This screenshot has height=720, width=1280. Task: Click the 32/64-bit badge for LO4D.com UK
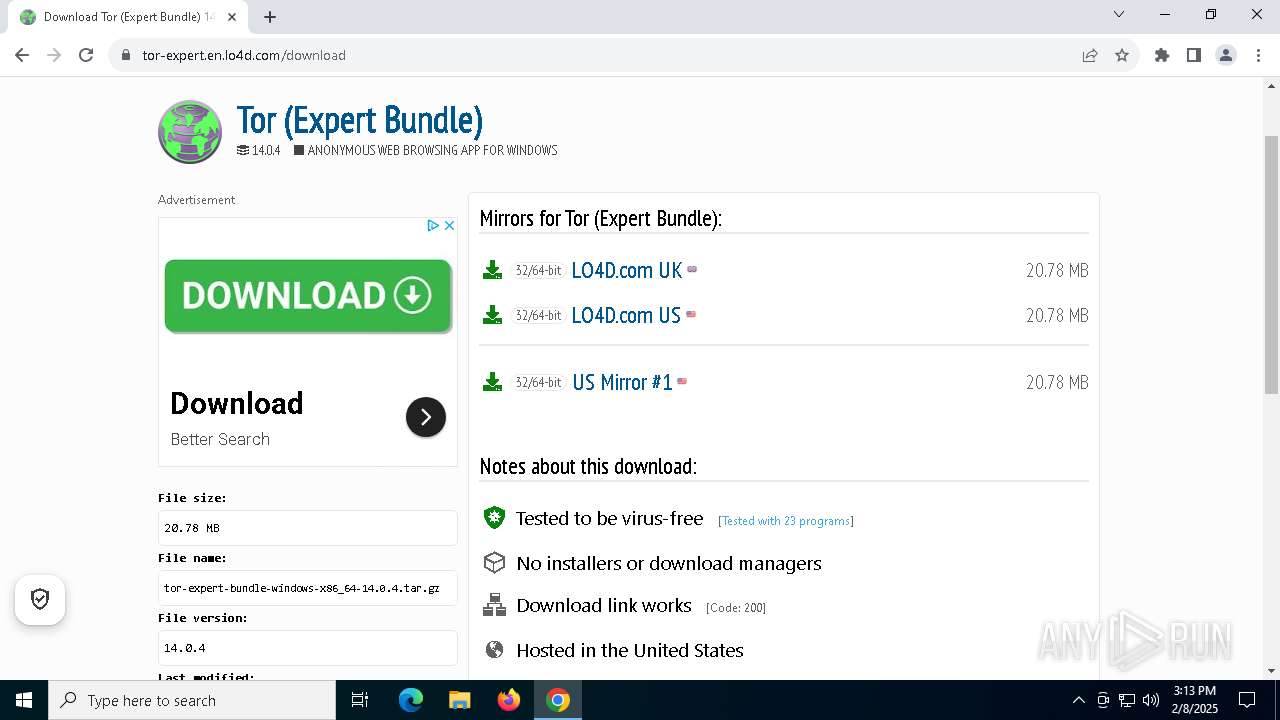click(x=538, y=270)
